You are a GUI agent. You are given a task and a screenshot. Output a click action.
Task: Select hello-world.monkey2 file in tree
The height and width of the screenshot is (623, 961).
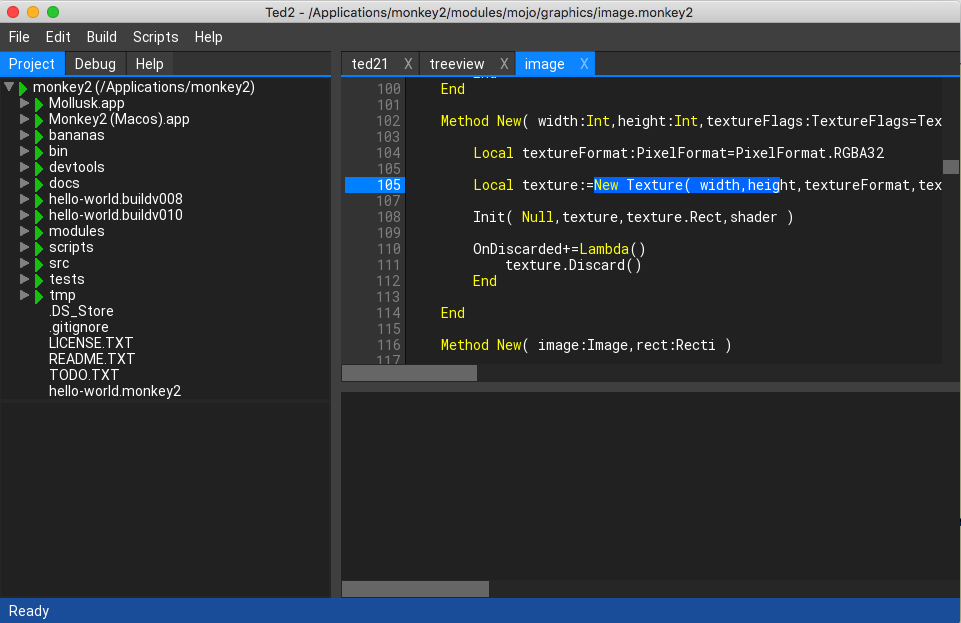click(x=114, y=391)
